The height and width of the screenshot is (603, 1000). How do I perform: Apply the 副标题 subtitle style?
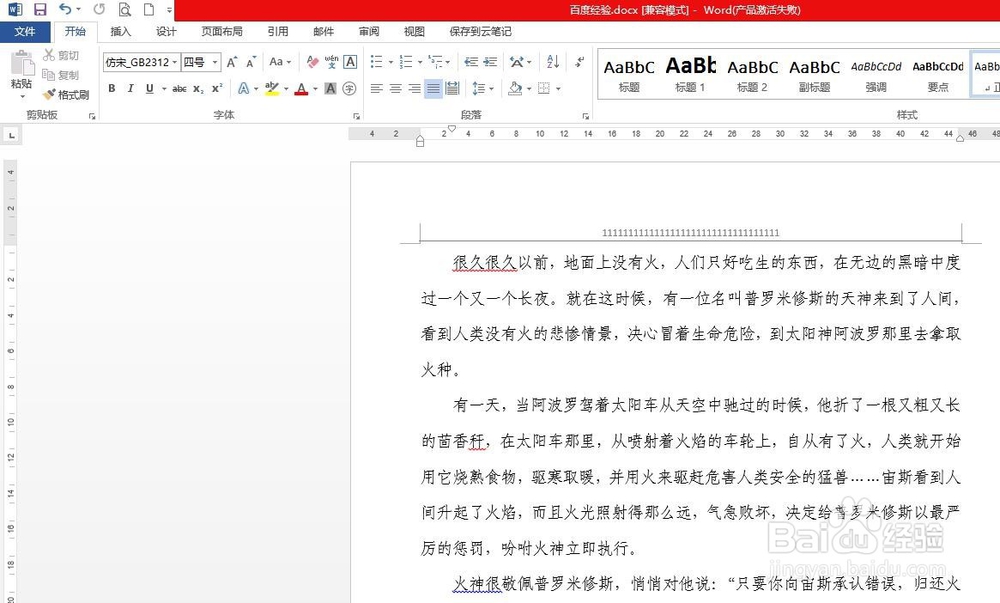click(x=814, y=75)
